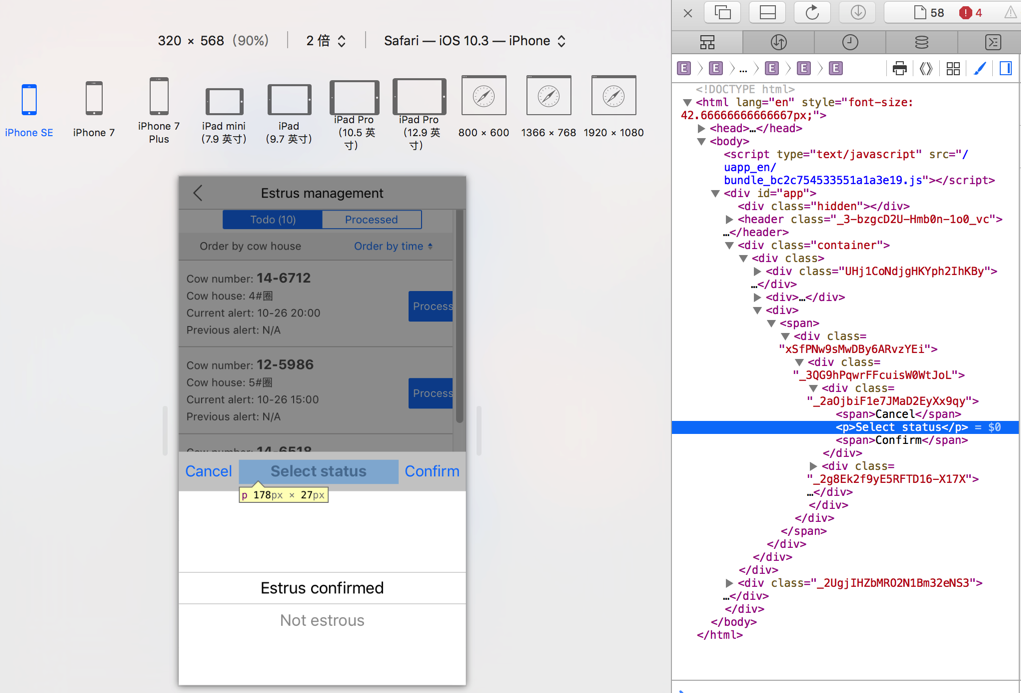This screenshot has height=693, width=1021.
Task: Switch to the Processed tab
Action: point(371,219)
